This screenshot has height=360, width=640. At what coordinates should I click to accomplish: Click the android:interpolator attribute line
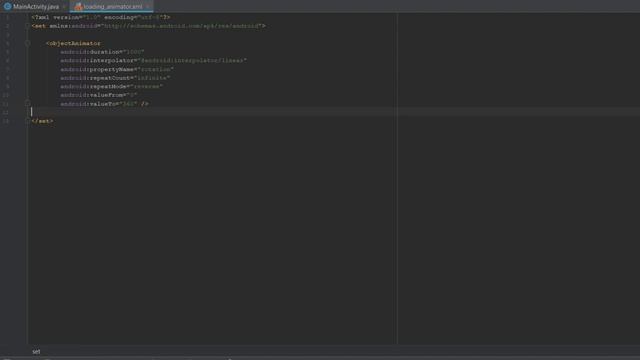(153, 60)
